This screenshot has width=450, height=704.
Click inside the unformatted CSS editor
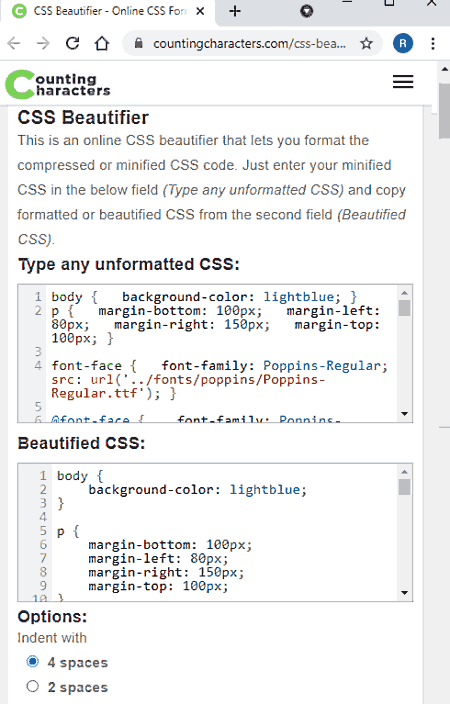[215, 353]
